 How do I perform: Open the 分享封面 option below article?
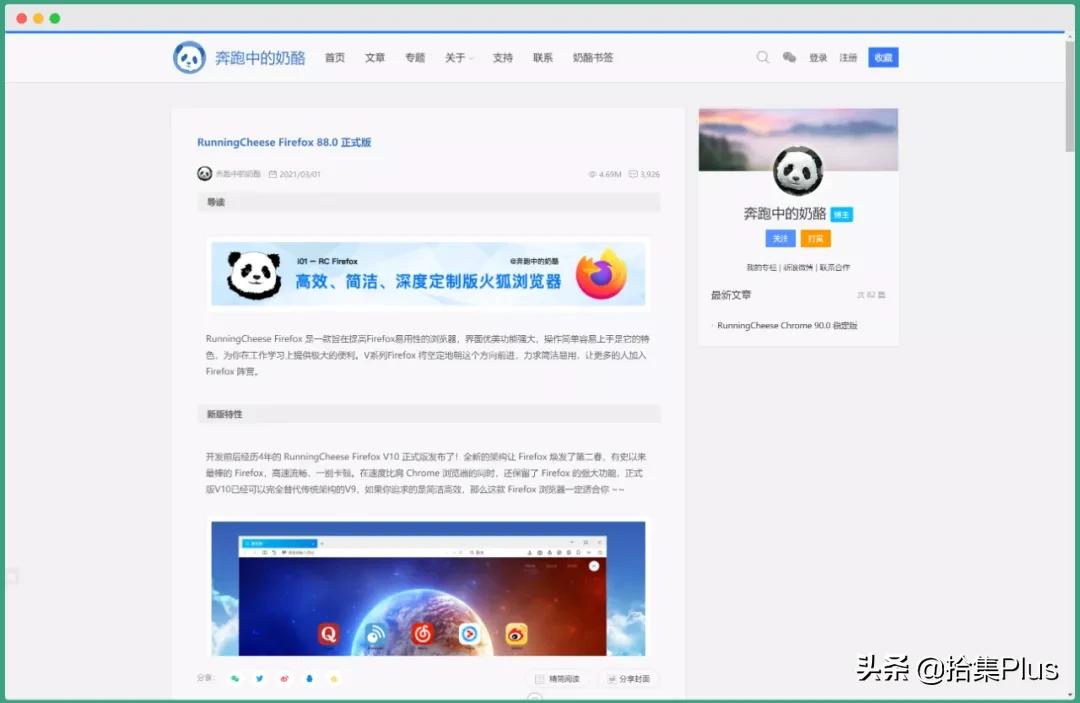click(629, 678)
